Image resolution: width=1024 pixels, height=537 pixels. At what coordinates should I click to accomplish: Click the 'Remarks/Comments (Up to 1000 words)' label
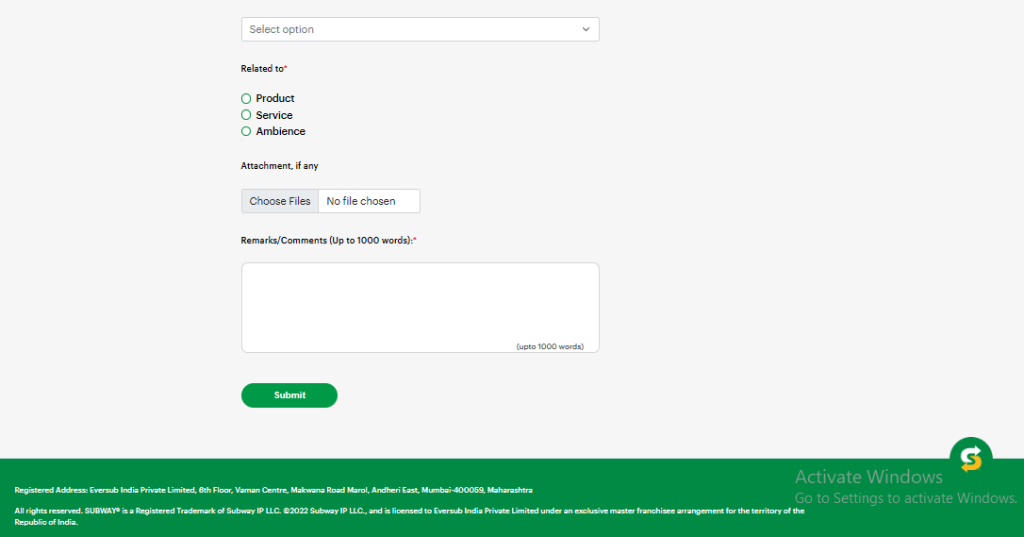(327, 241)
